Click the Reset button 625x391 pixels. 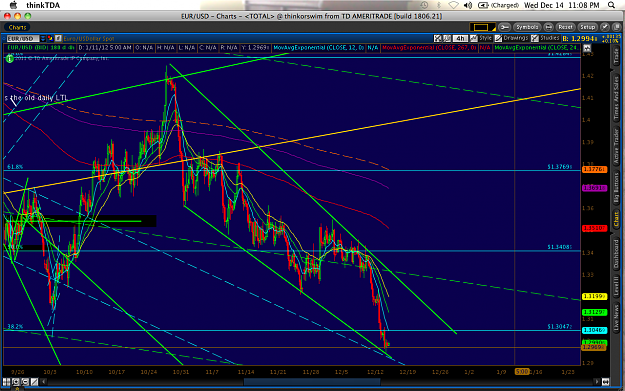(x=565, y=27)
